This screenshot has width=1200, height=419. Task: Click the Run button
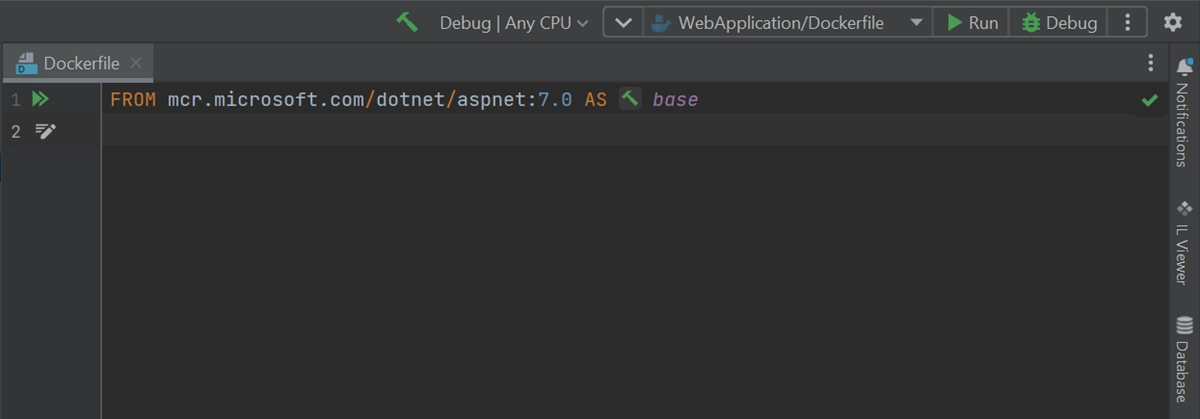coord(972,22)
